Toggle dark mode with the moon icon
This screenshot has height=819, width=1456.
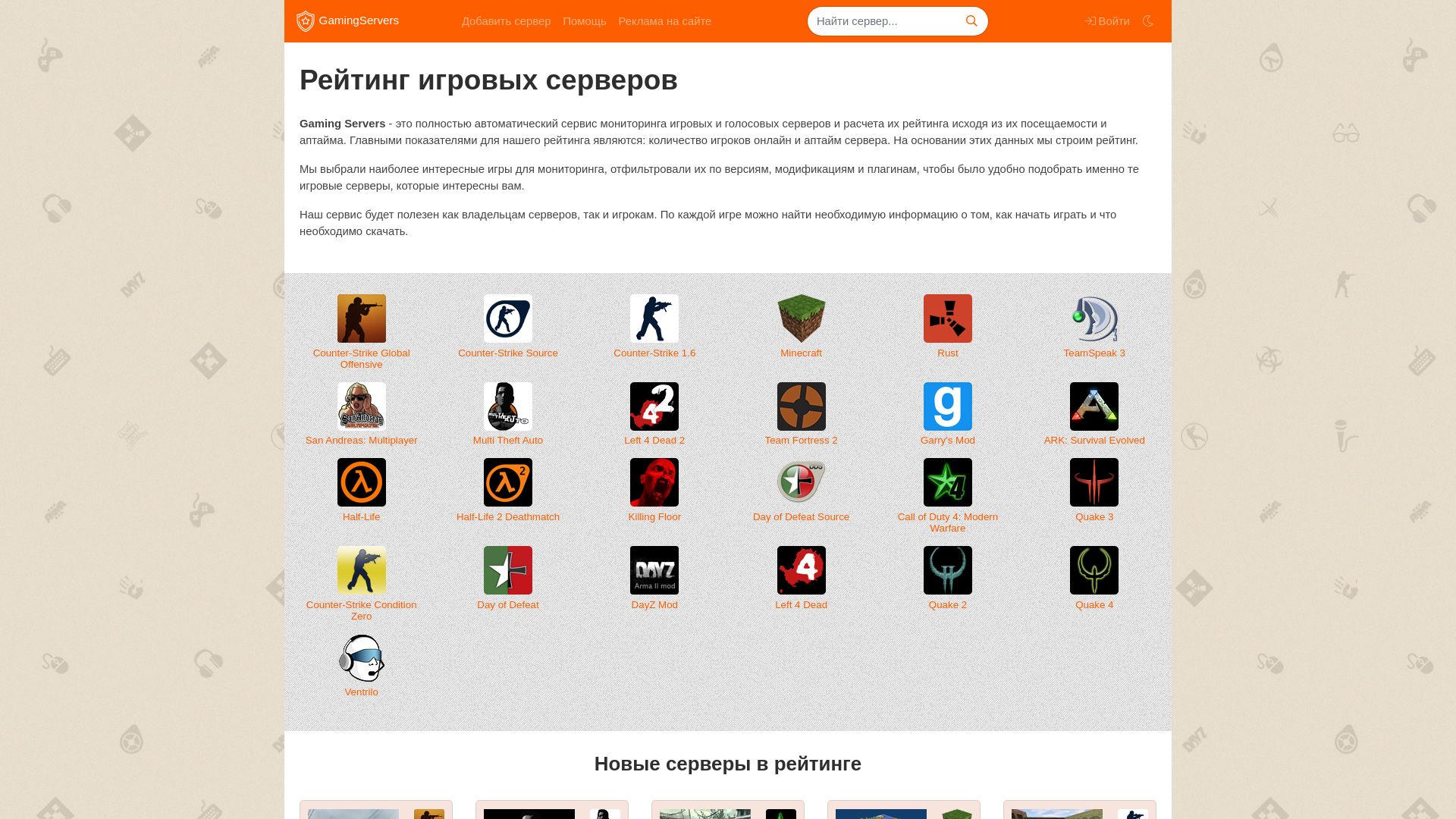(x=1148, y=21)
